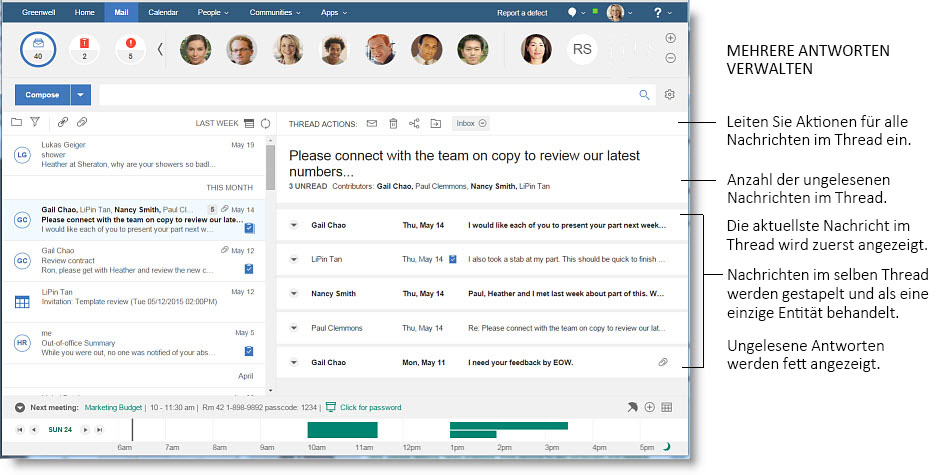
Task: Go to previous day arrow beside SUN 24
Action: 34,430
